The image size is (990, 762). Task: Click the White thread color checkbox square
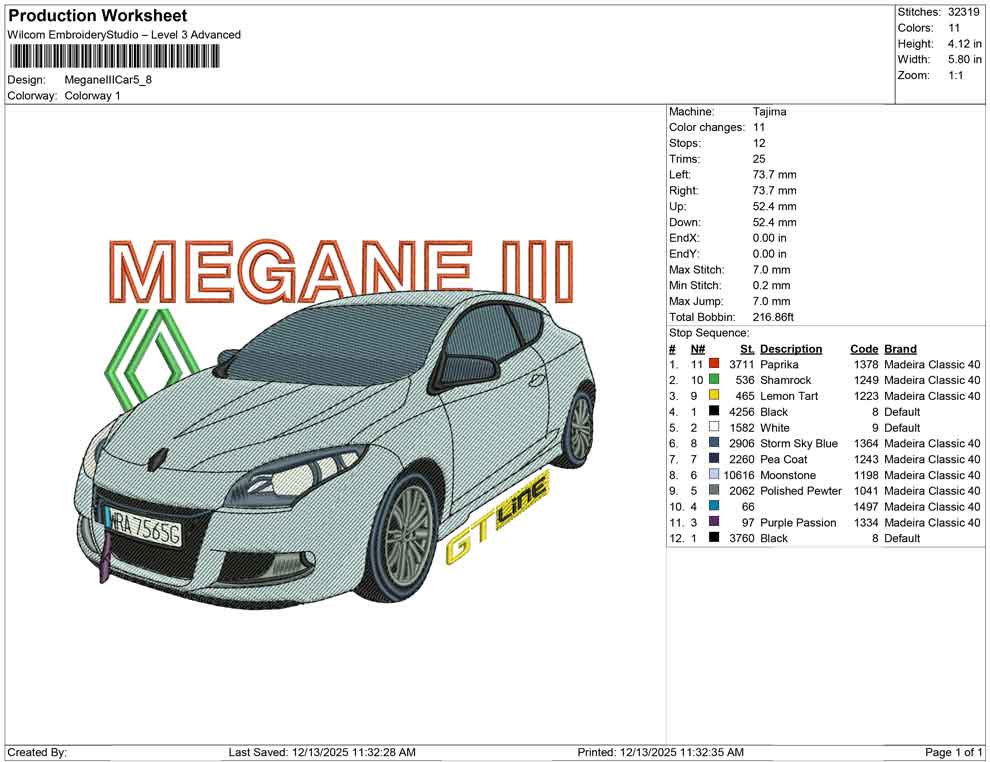pyautogui.click(x=714, y=427)
